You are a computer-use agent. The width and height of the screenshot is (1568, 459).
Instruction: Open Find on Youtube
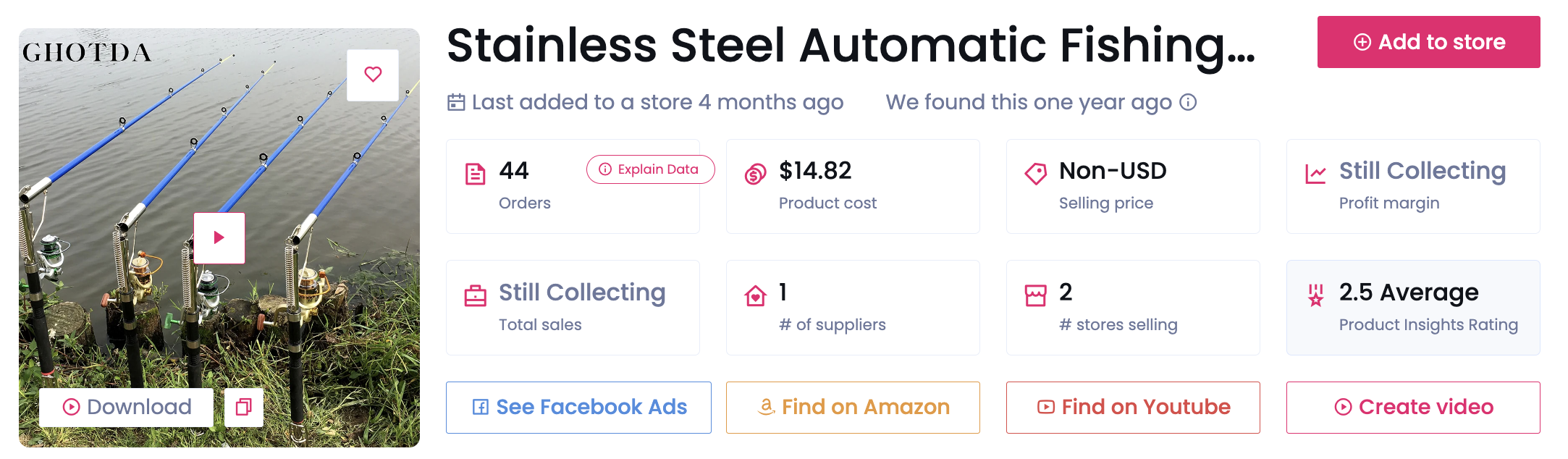[1133, 407]
